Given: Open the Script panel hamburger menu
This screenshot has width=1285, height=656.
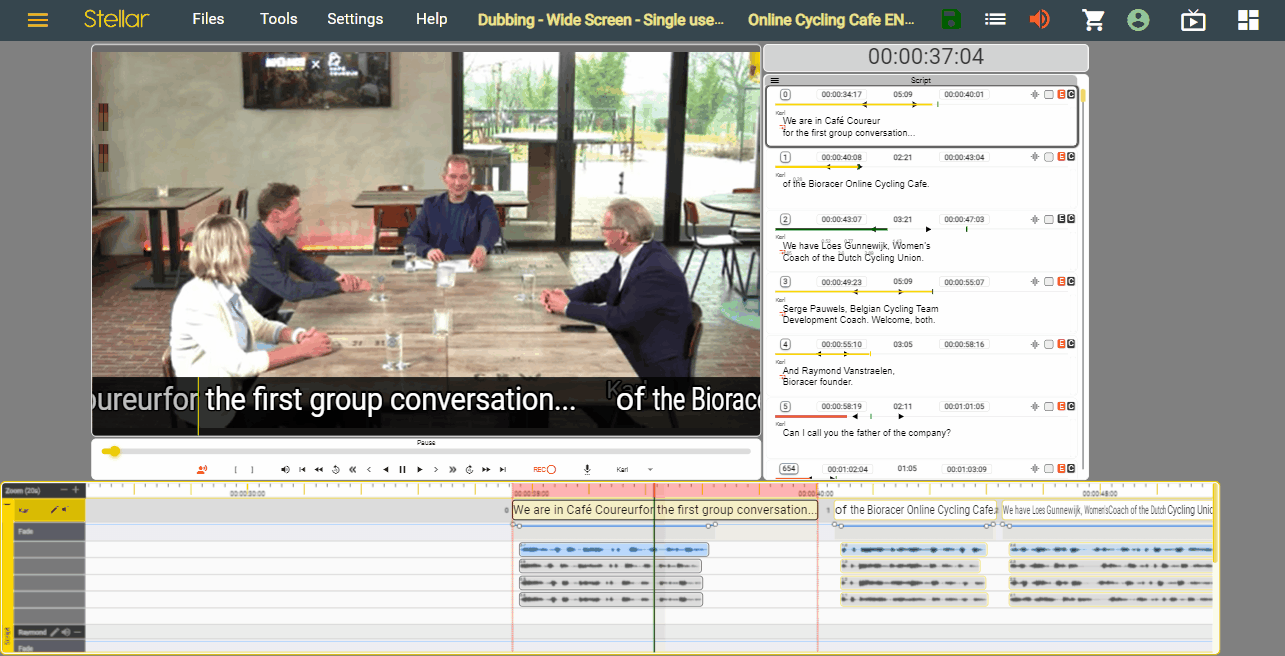Looking at the screenshot, I should pyautogui.click(x=775, y=80).
